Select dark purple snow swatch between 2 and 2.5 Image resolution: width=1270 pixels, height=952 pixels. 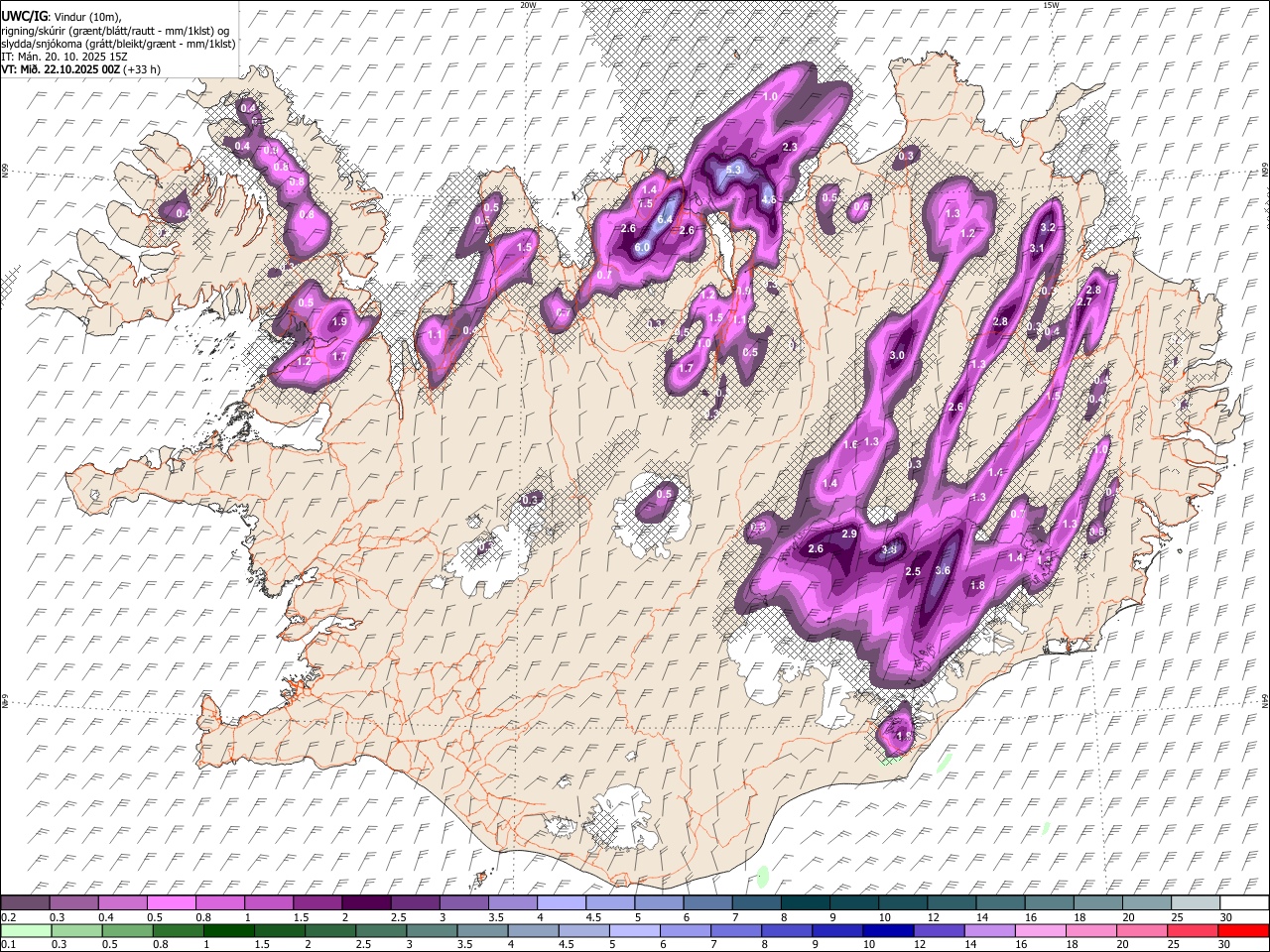click(x=366, y=903)
